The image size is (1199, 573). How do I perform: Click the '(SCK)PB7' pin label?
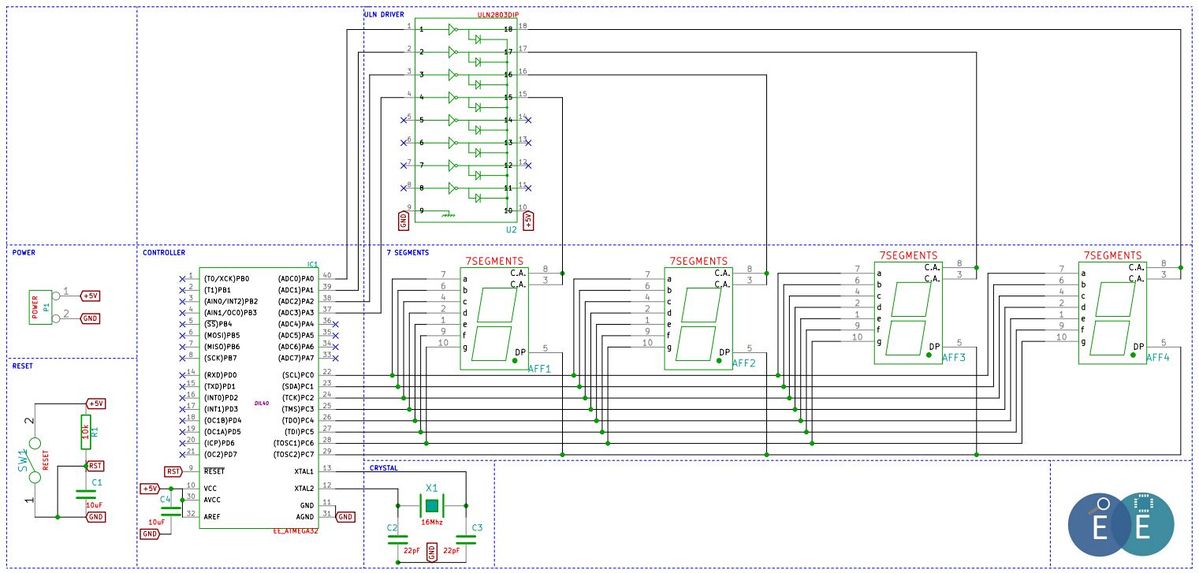pyautogui.click(x=222, y=357)
